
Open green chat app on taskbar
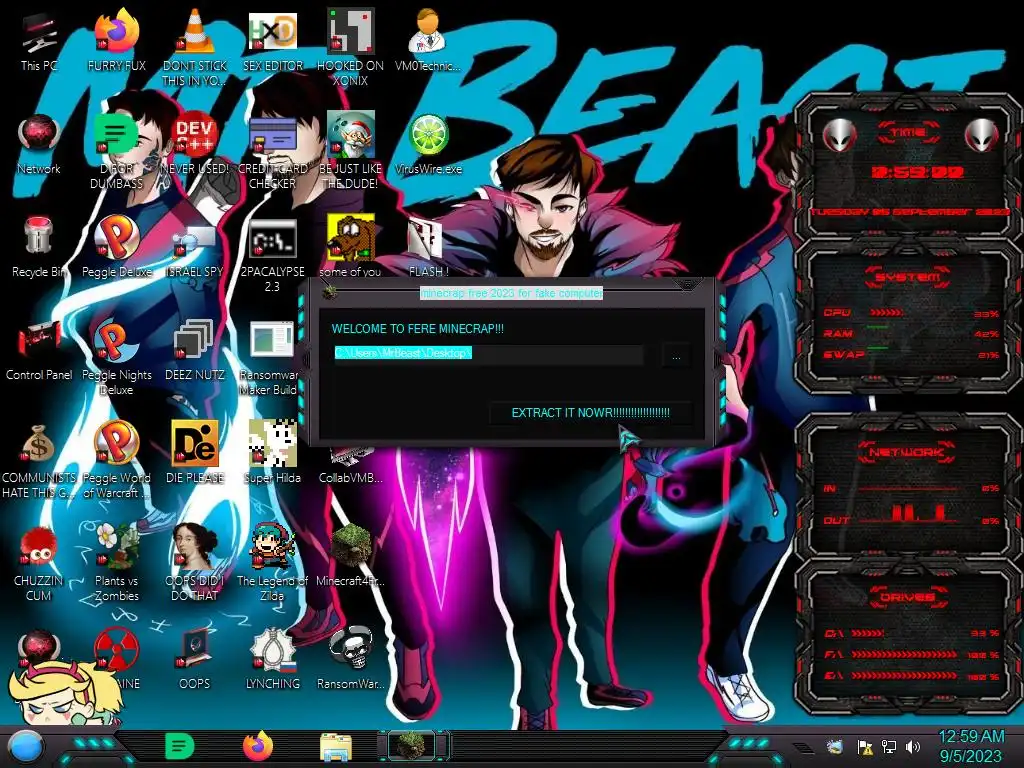tap(180, 746)
